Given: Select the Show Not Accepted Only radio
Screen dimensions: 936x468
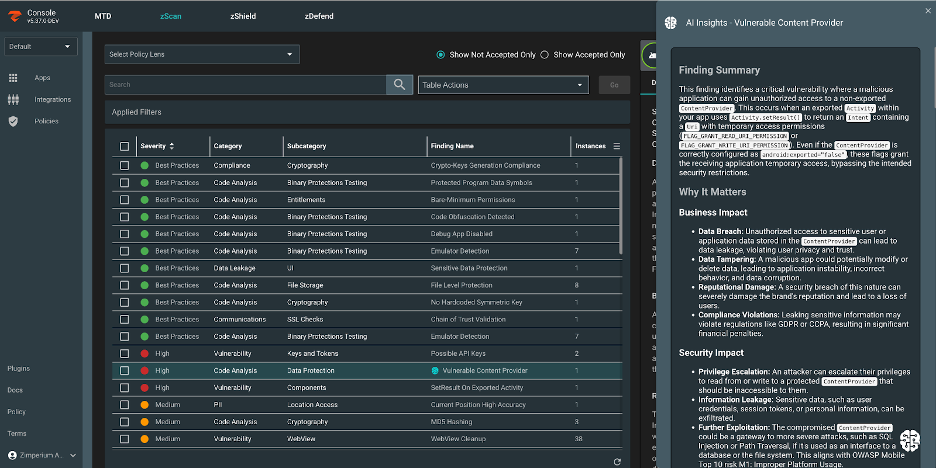Looking at the screenshot, I should (x=441, y=55).
